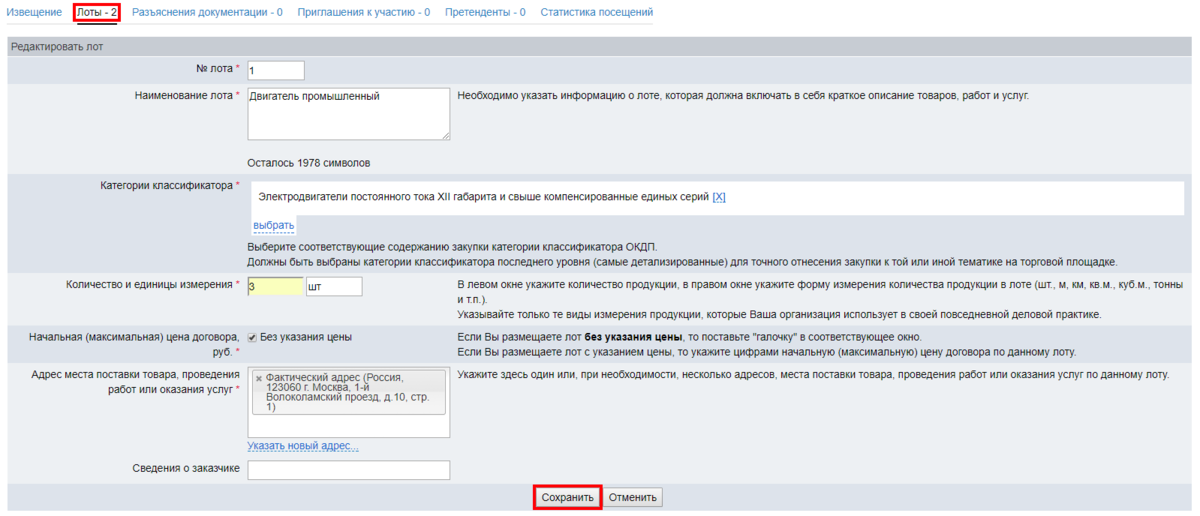The height and width of the screenshot is (516, 1200).
Task: Grab the lot name textarea resize handle
Action: coord(445,135)
